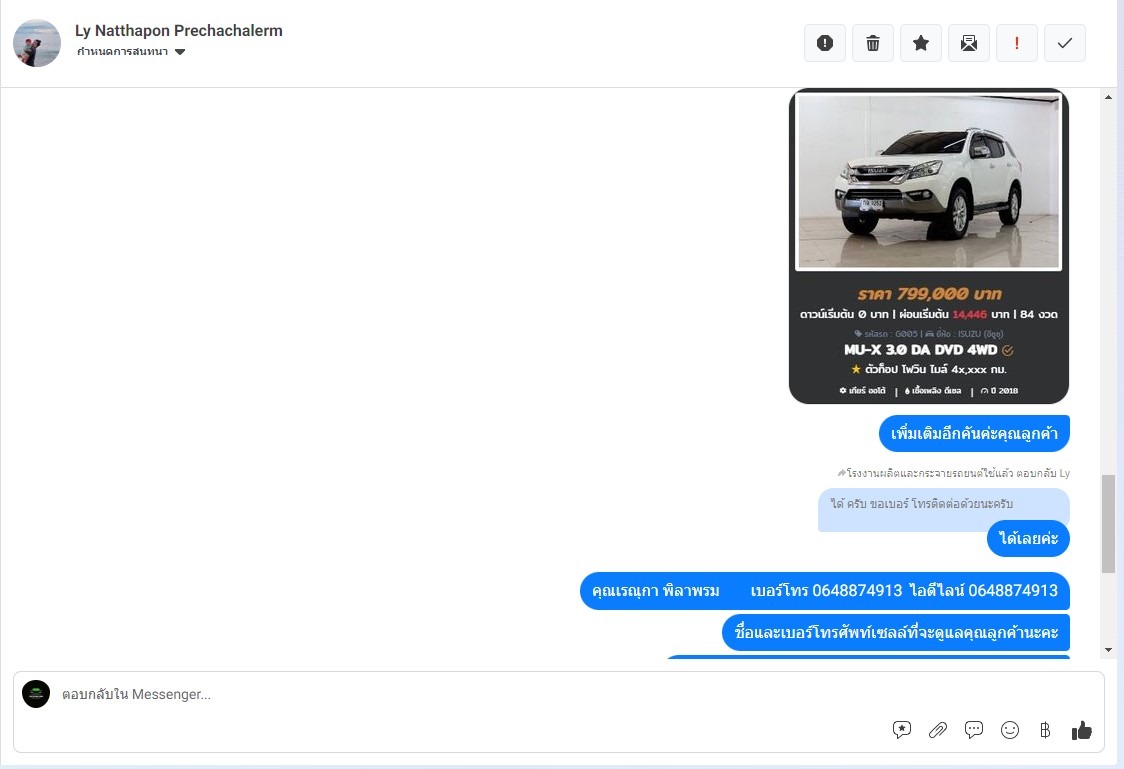Mark conversation as spam using exclamation circle icon
The height and width of the screenshot is (769, 1124).
pyautogui.click(x=824, y=43)
